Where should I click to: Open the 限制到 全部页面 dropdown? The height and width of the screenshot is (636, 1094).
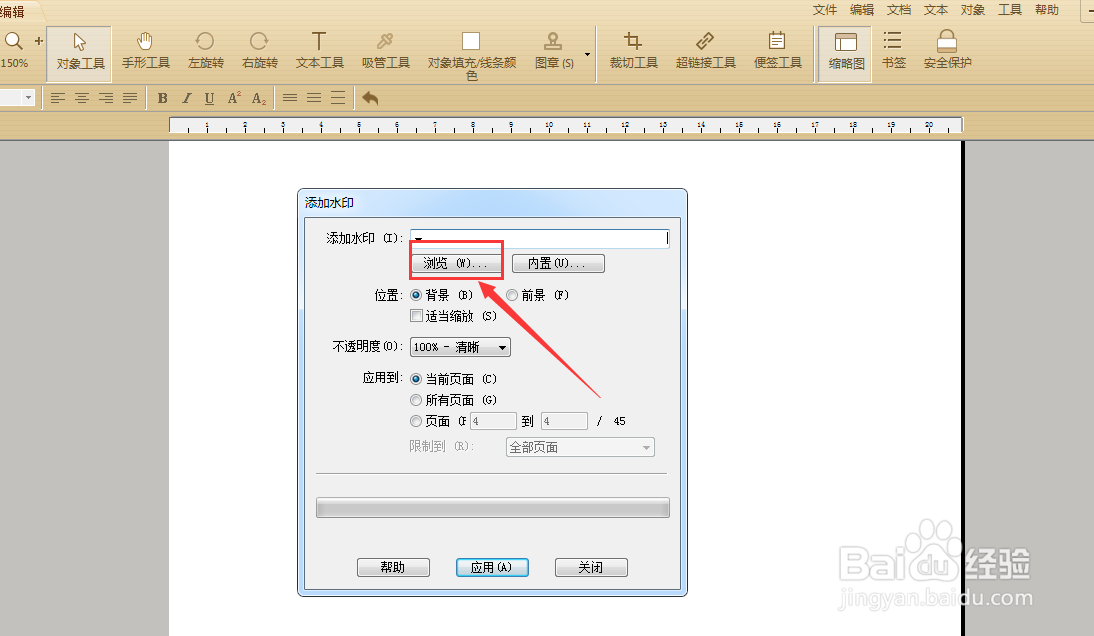(580, 447)
